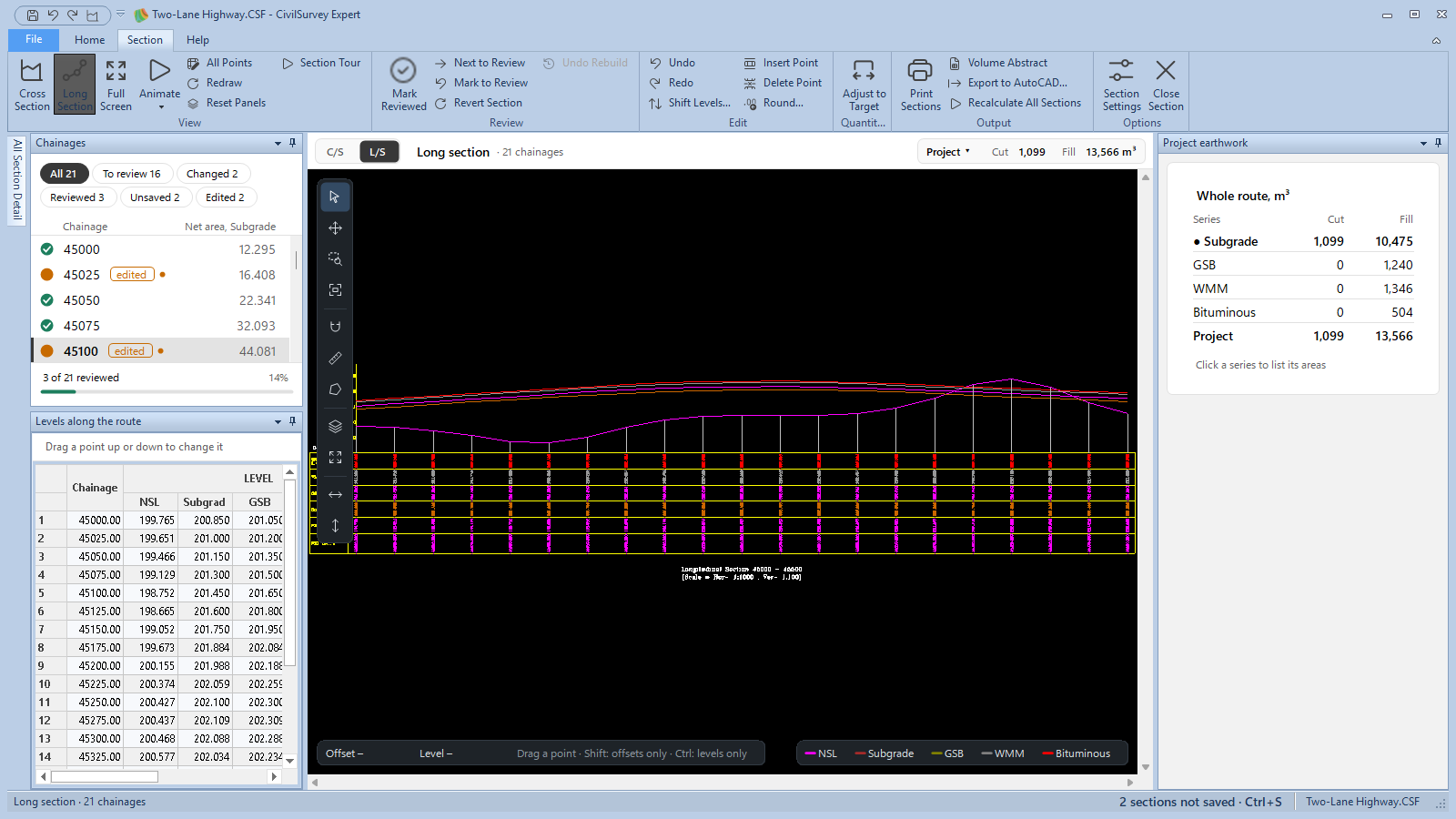Open Section Settings
Screen dimensions: 1456x819
1121,85
